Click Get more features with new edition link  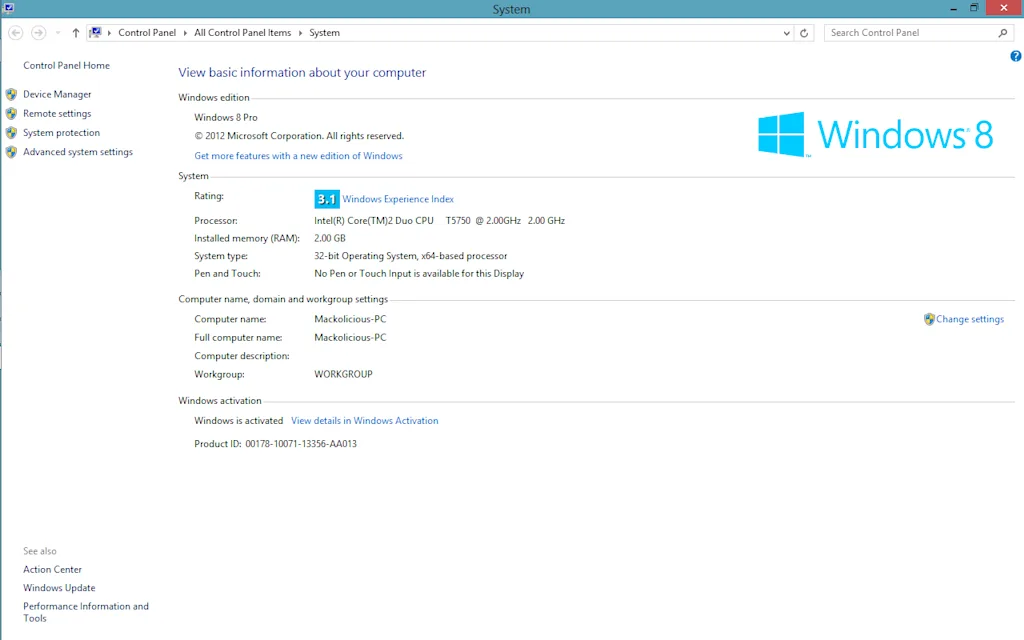(298, 156)
